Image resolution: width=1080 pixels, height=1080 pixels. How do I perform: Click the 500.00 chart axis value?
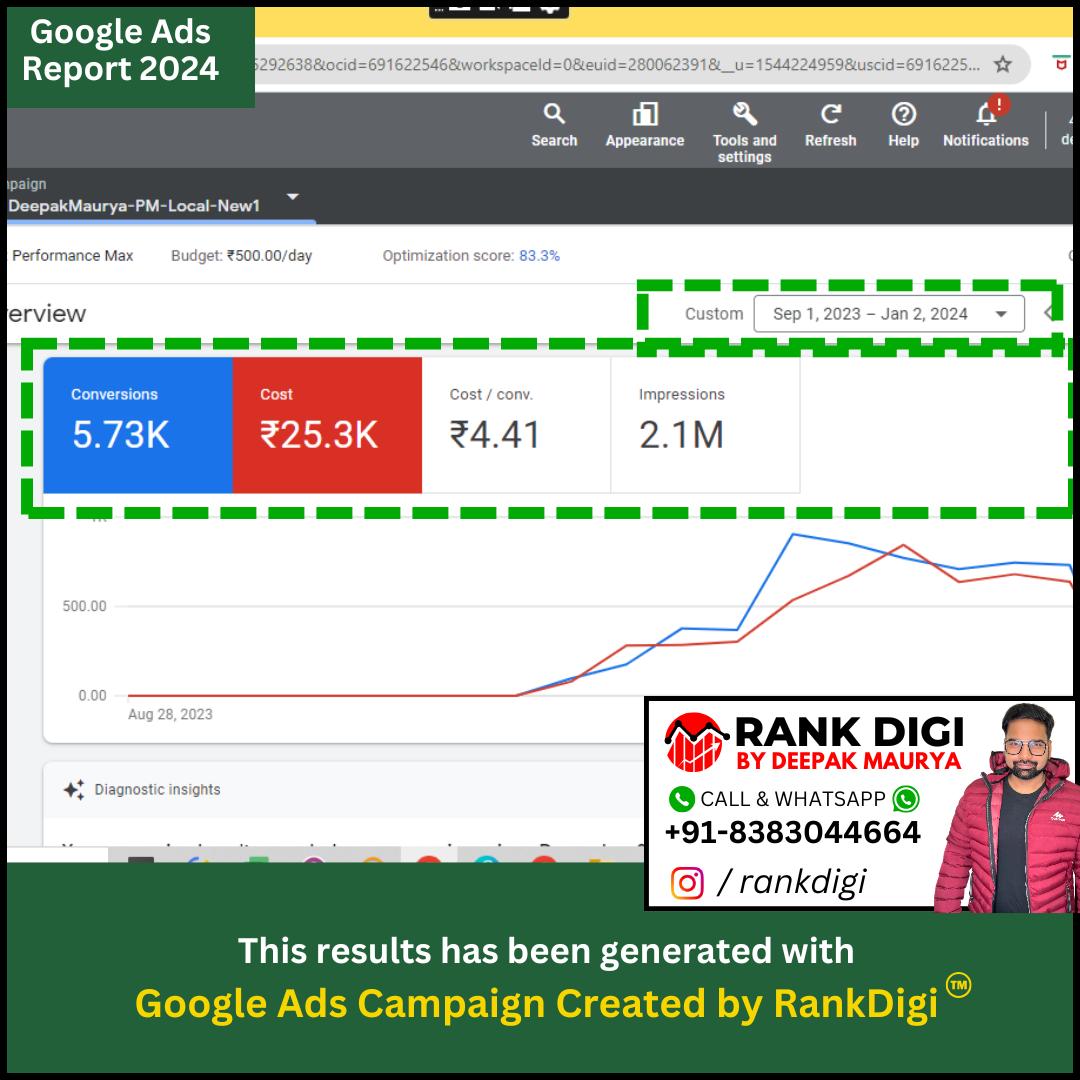pos(84,606)
